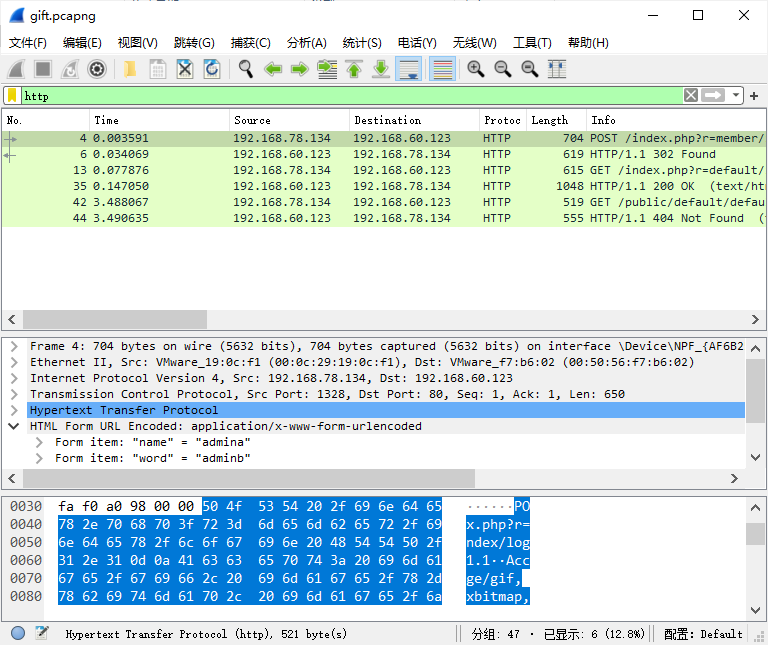768x645 pixels.
Task: Toggle packet list colorization
Action: [442, 69]
